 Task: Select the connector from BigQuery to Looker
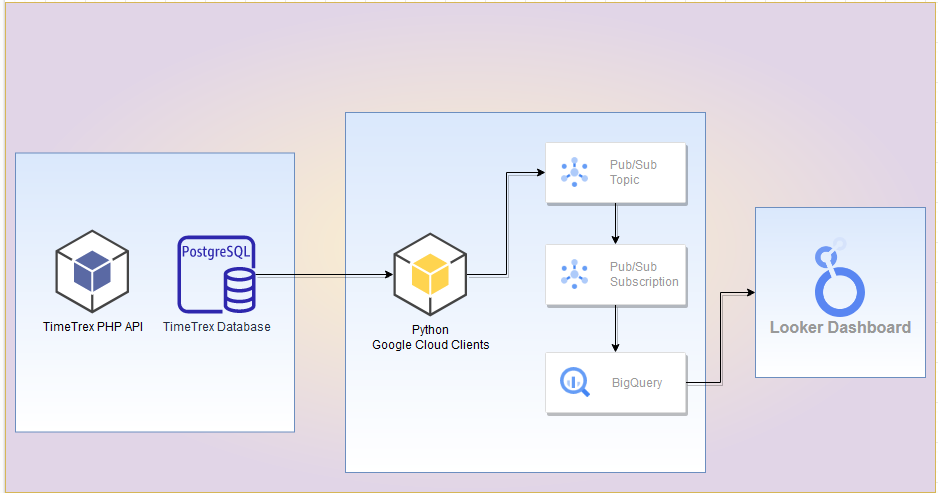tap(722, 340)
